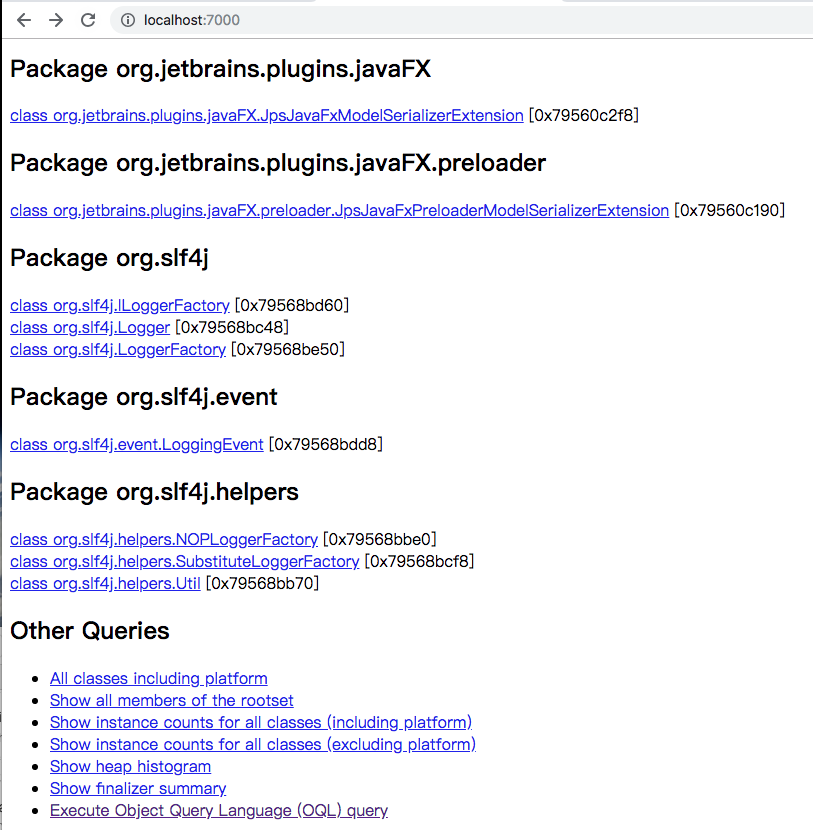Open class org.slf4j.helpers.Util link
This screenshot has width=813, height=830.
105,583
